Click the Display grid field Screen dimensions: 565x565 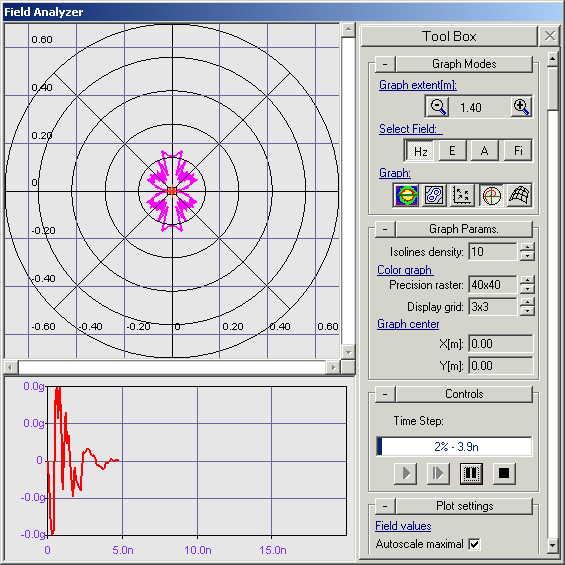tap(493, 307)
